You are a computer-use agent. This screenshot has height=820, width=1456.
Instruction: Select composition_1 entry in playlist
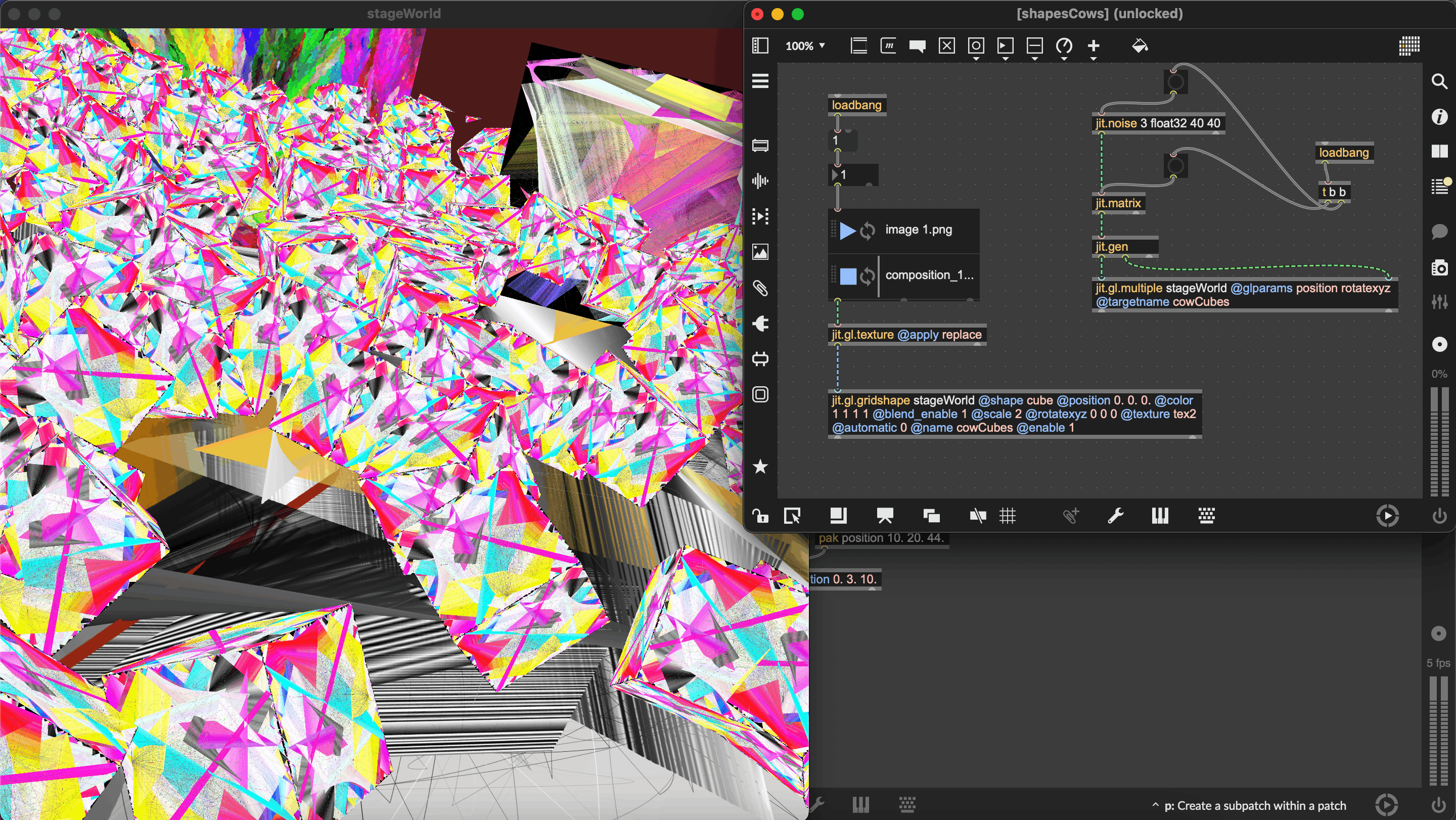coord(929,275)
